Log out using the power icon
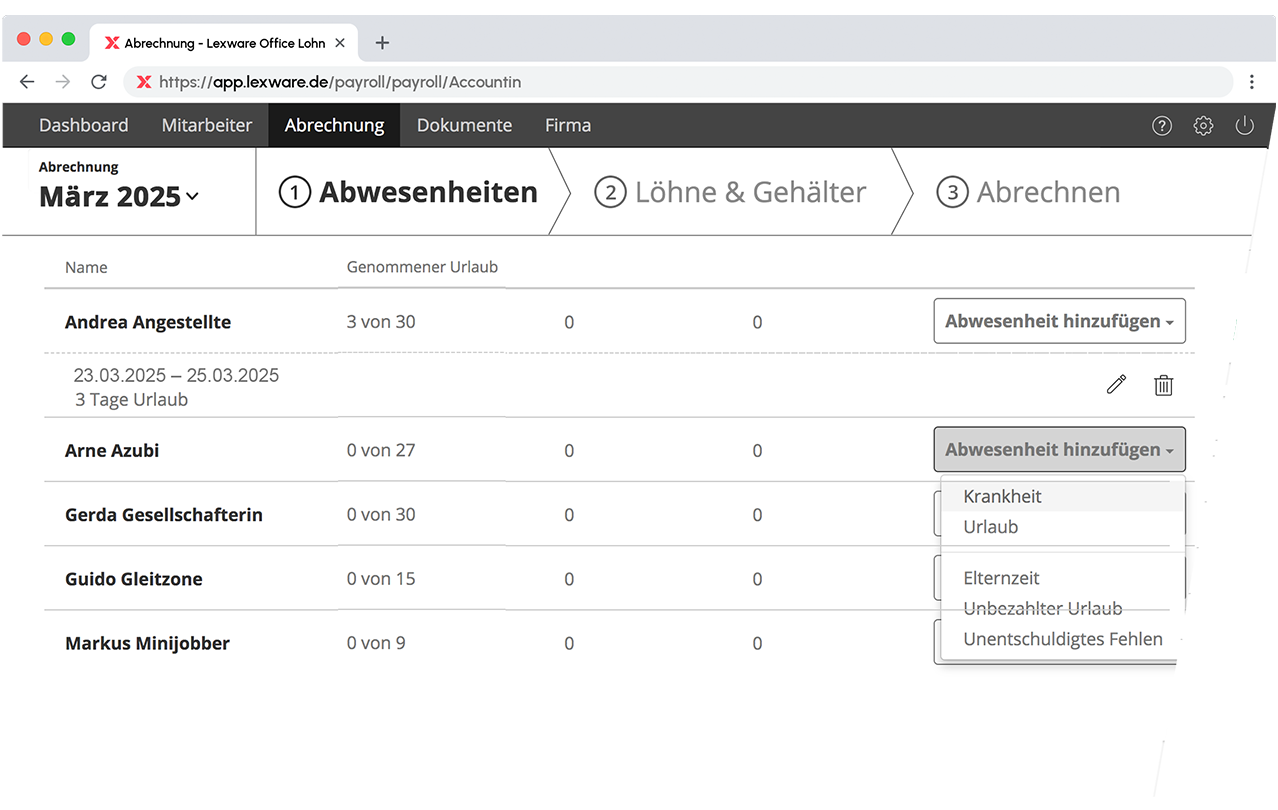1278x810 pixels. point(1244,126)
